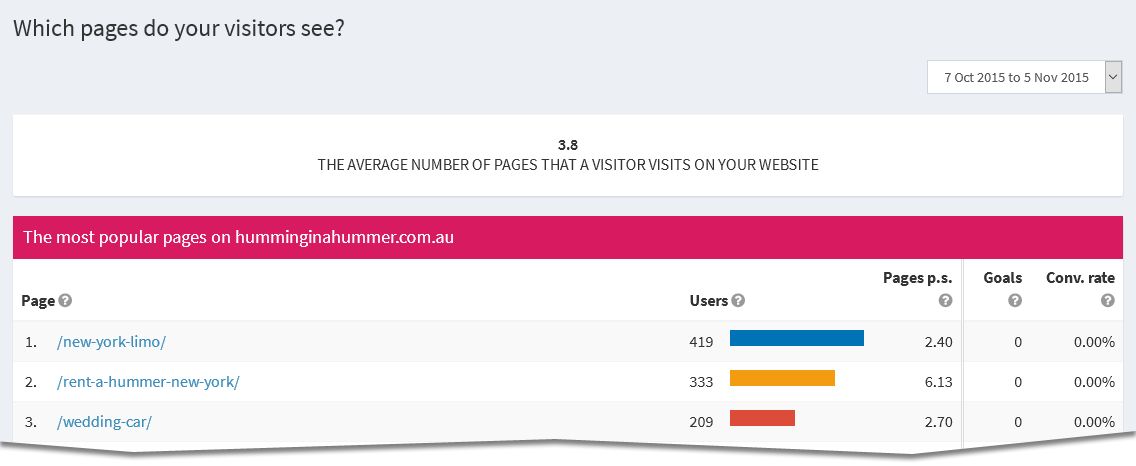Click the most popular pages pink heading
Image resolution: width=1136 pixels, height=466 pixels.
[239, 238]
